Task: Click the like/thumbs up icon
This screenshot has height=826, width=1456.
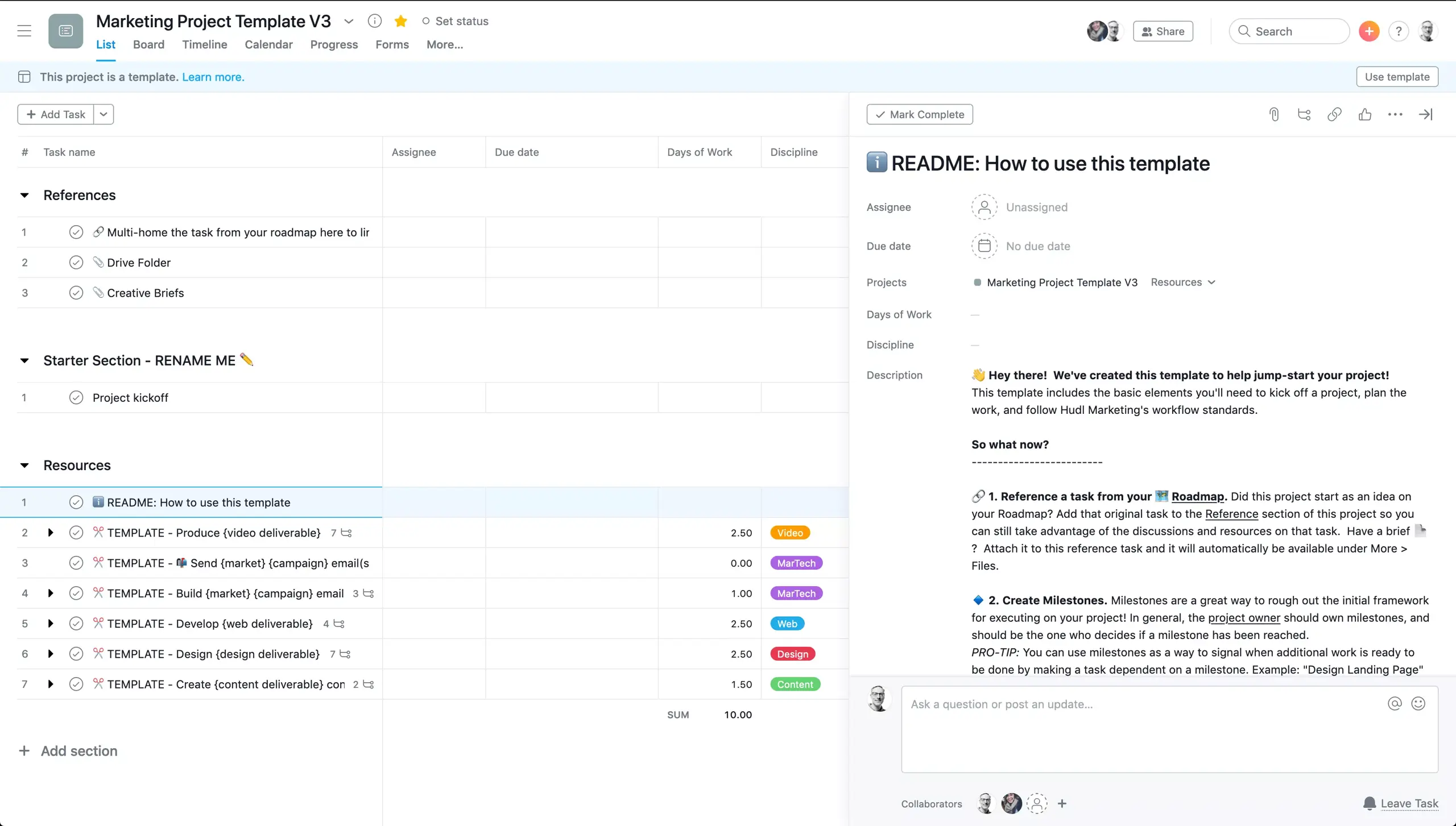Action: (1365, 114)
